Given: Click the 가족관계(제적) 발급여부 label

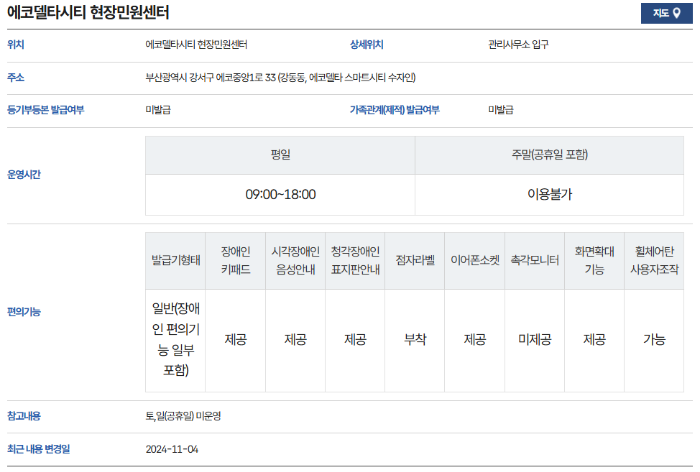Looking at the screenshot, I should click(395, 110).
